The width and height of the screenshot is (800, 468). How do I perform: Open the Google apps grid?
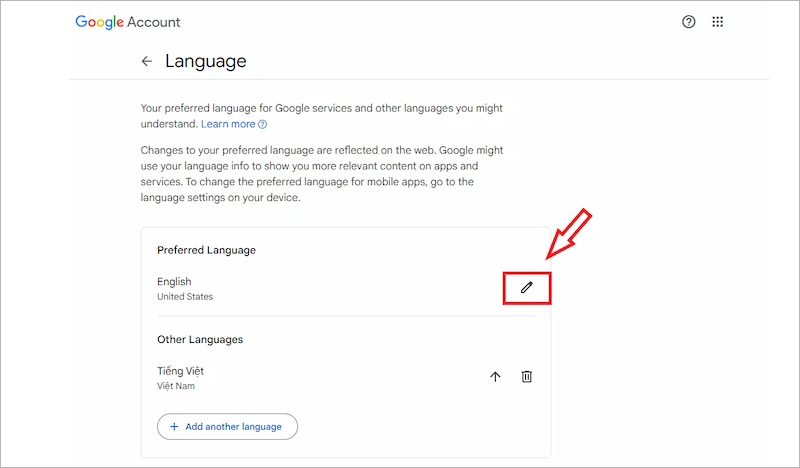coord(717,22)
